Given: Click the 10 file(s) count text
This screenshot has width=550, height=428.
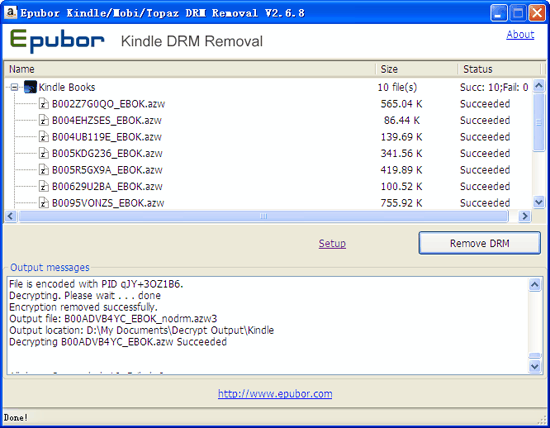Looking at the screenshot, I should [397, 87].
